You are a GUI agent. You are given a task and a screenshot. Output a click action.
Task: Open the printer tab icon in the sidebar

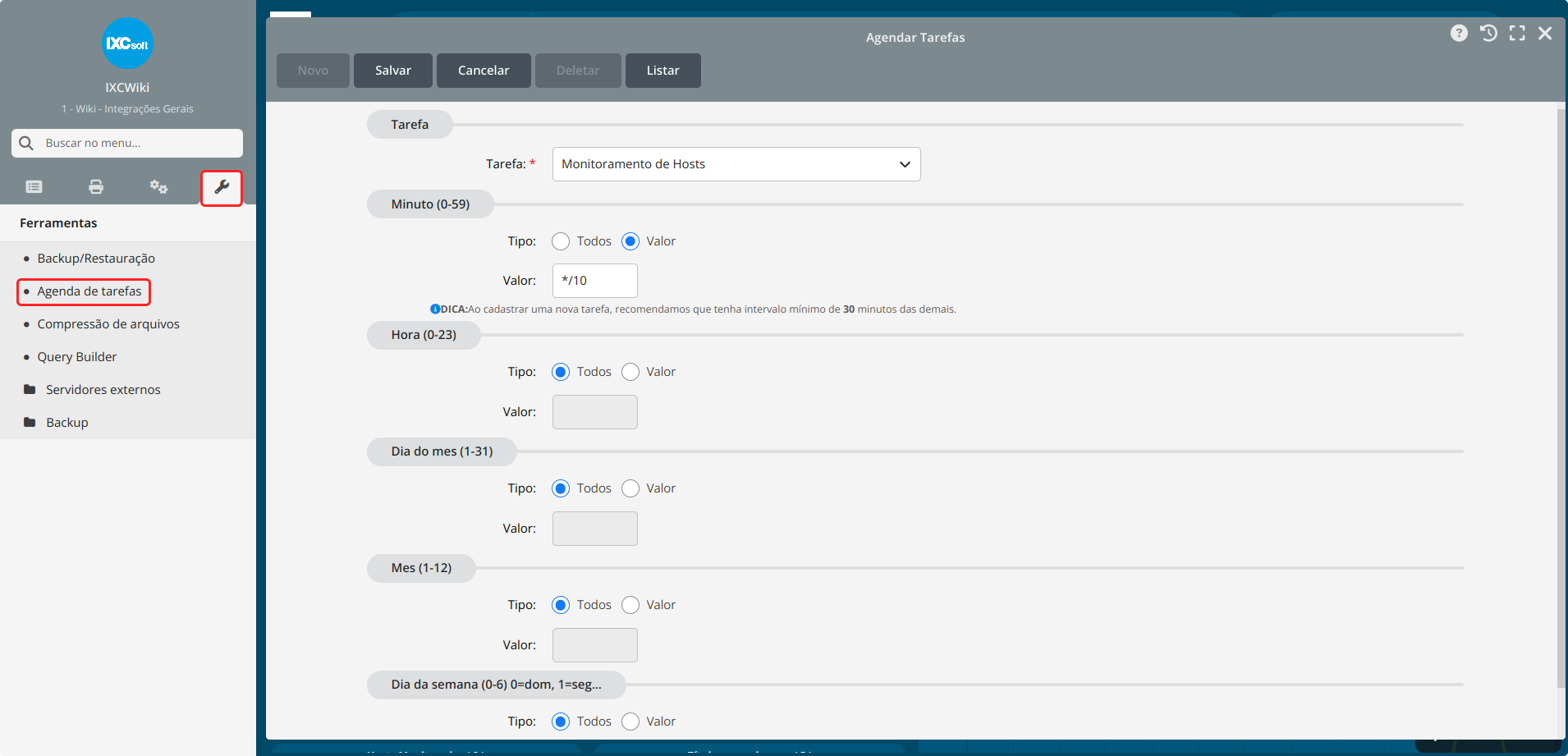96,187
